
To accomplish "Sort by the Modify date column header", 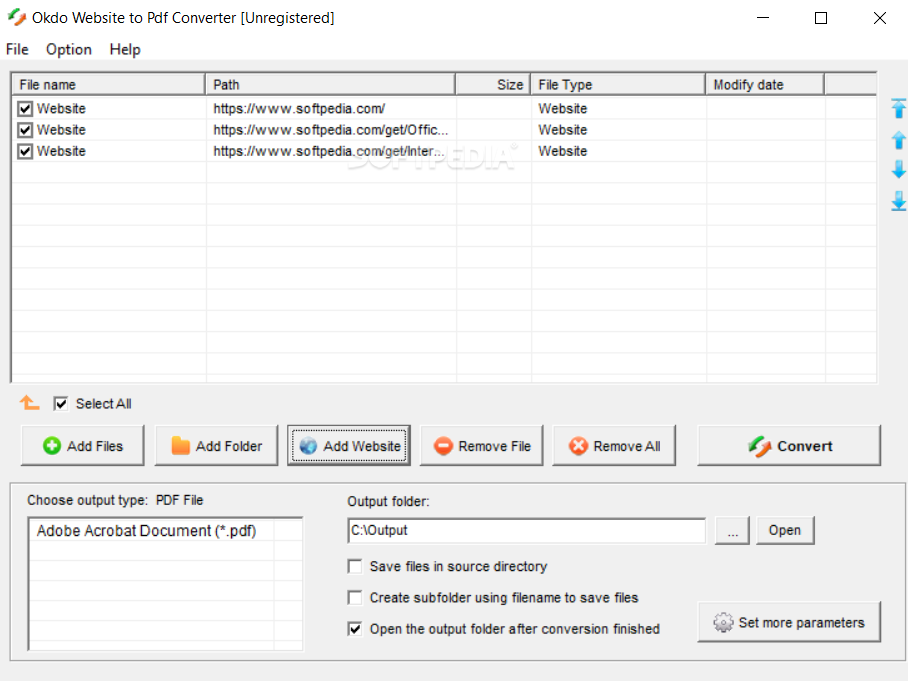I will click(765, 85).
